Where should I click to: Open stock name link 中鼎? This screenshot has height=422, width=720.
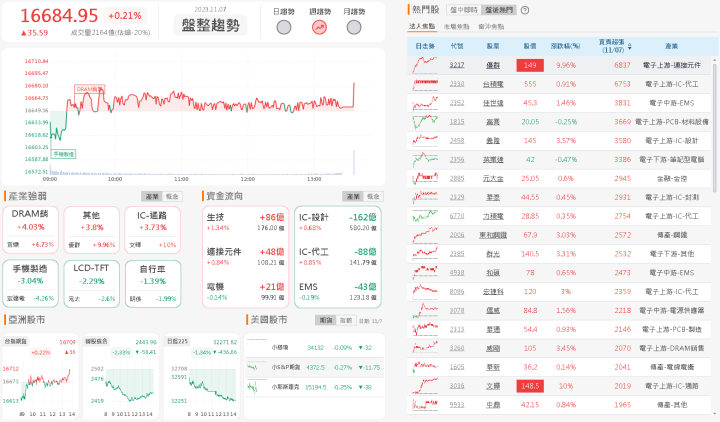coord(493,405)
